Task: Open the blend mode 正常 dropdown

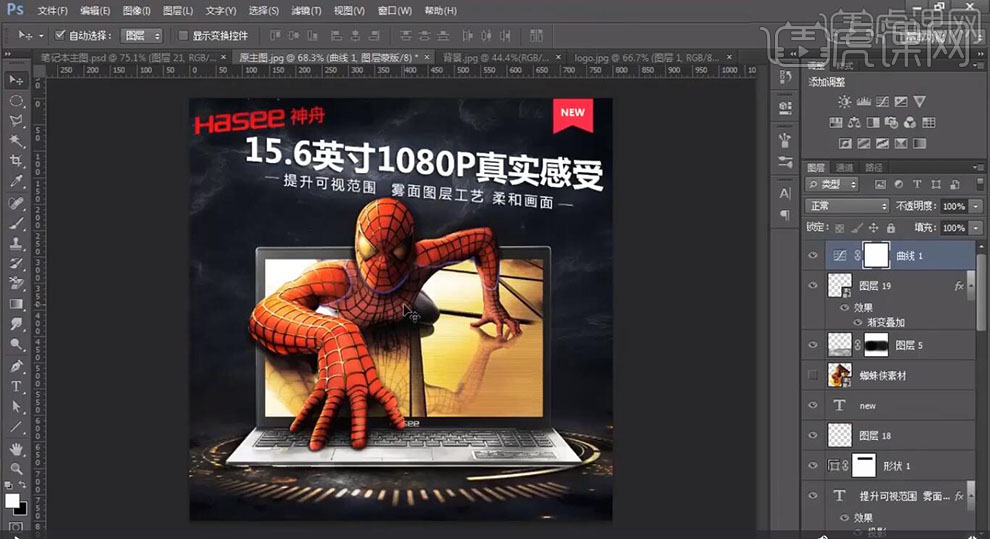Action: coord(848,206)
